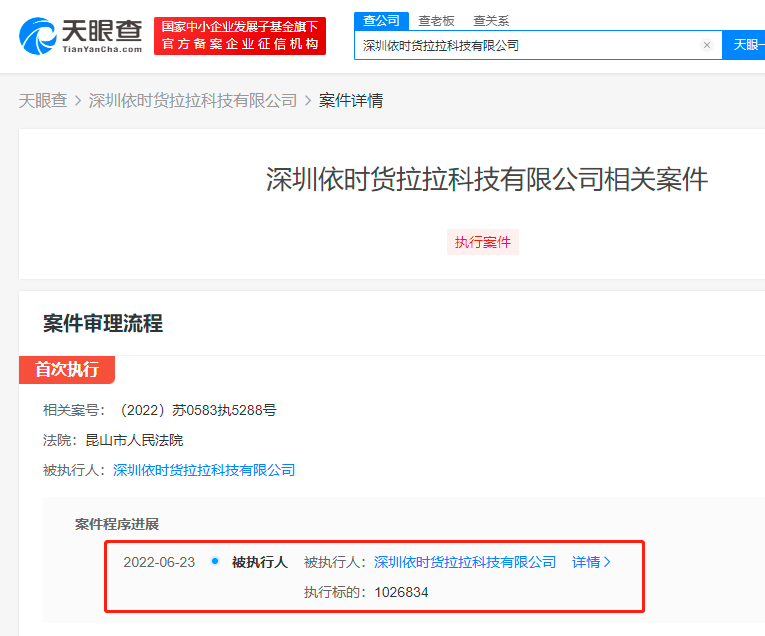765x636 pixels.
Task: Open the 被执行人 company link below the court name
Action: [204, 470]
